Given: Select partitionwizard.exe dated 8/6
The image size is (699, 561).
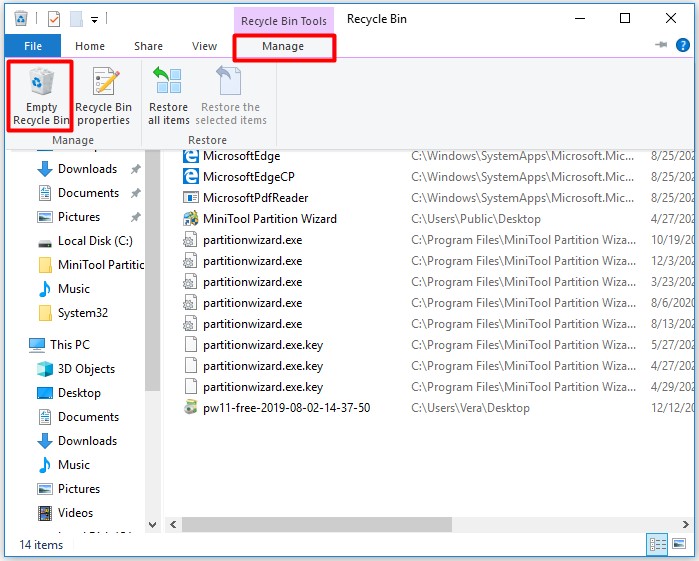Looking at the screenshot, I should [x=252, y=303].
